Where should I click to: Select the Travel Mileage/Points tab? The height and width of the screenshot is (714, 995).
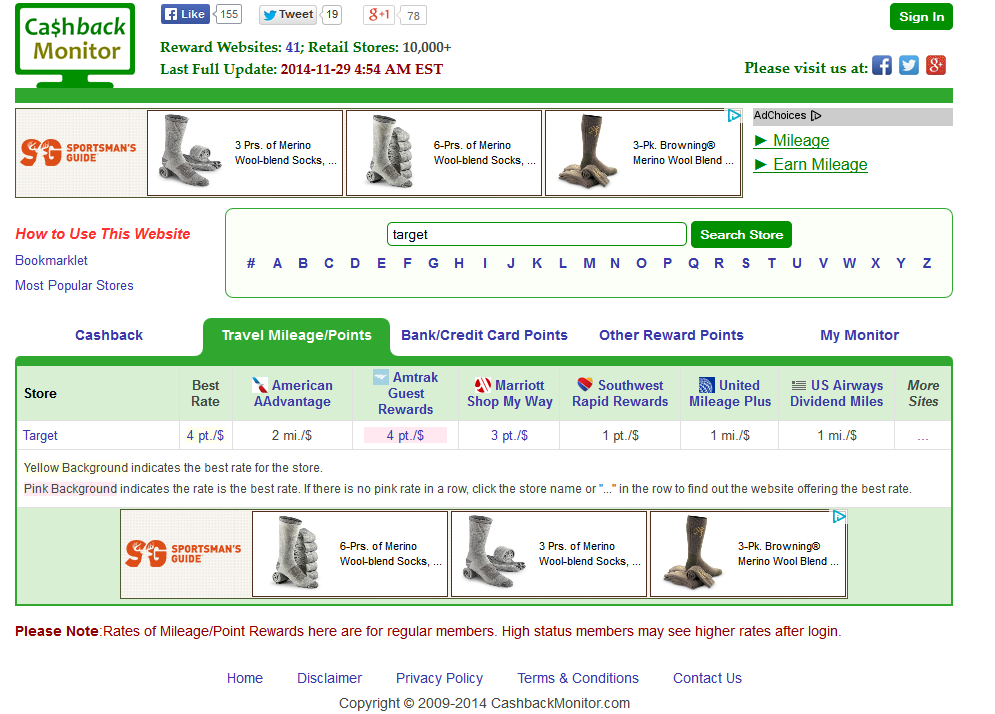[296, 336]
